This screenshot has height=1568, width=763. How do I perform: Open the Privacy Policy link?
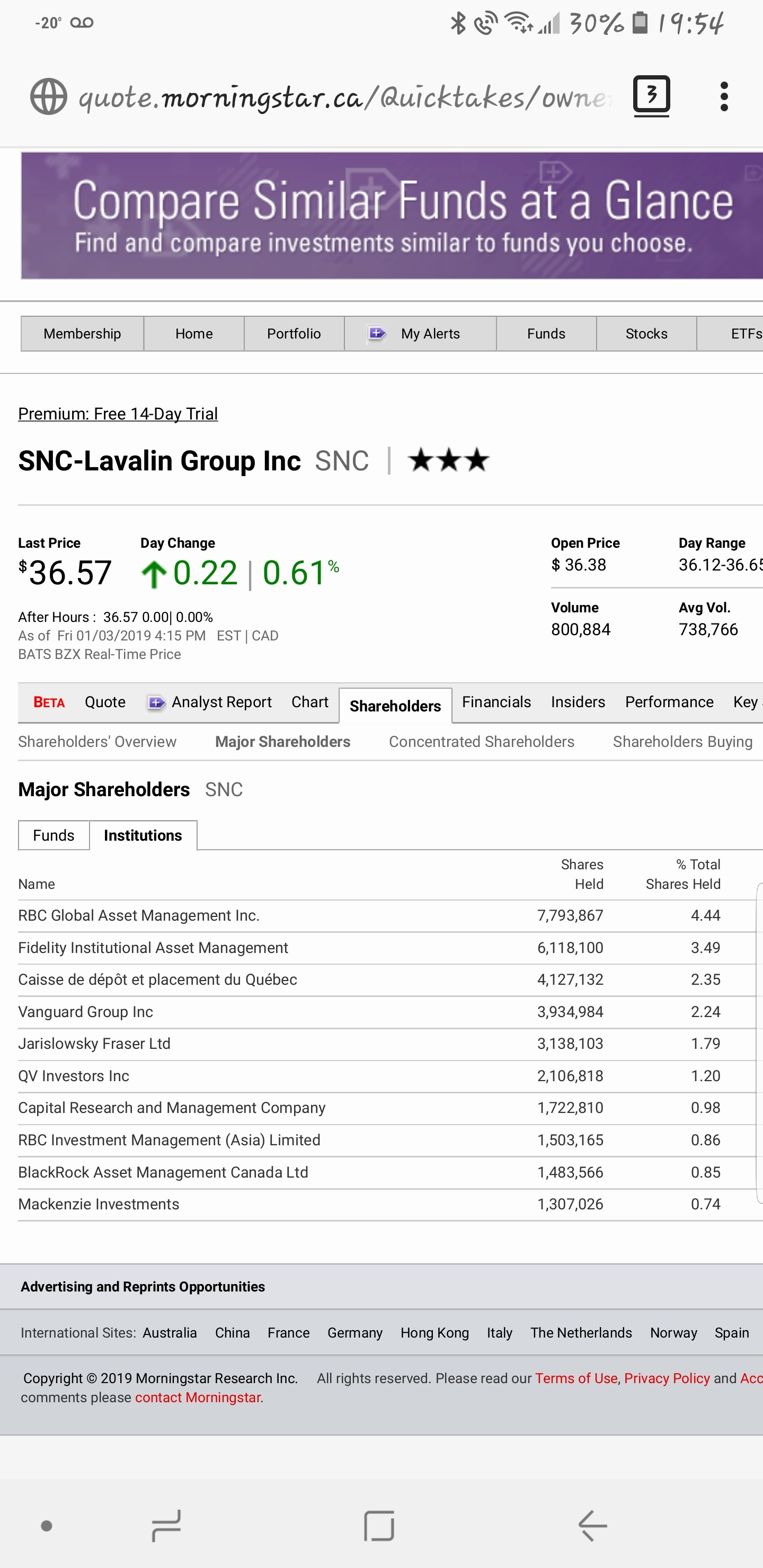tap(667, 1378)
